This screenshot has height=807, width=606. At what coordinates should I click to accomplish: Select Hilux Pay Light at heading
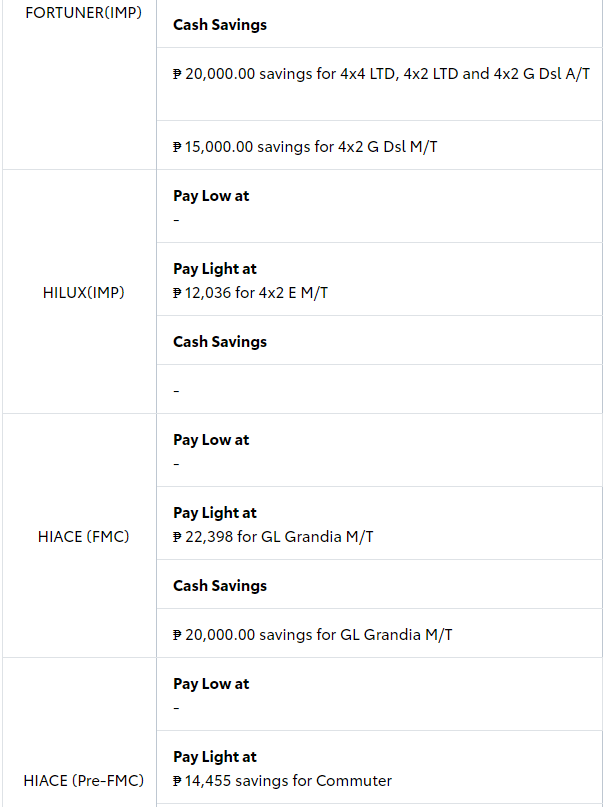click(x=215, y=269)
